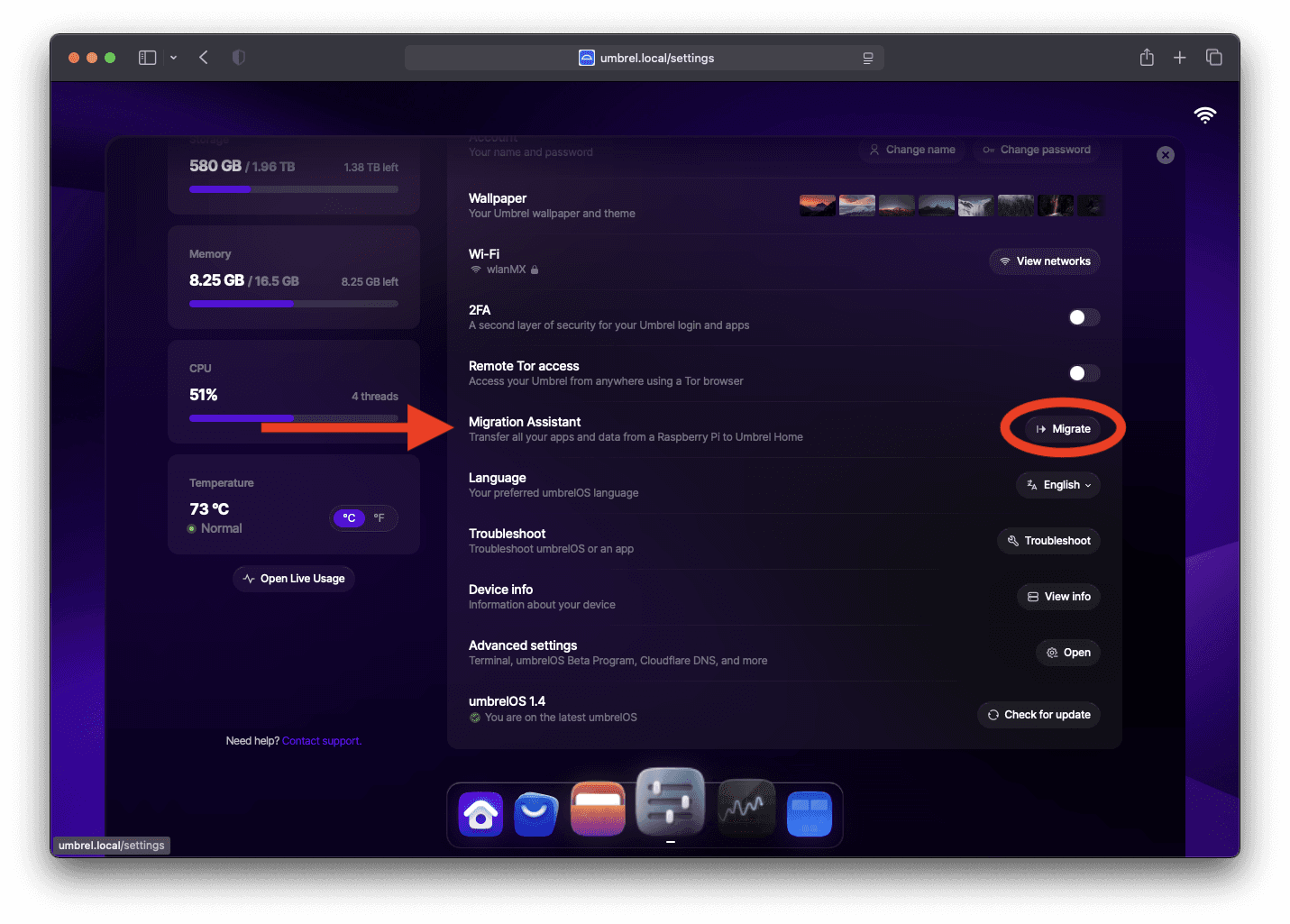This screenshot has height=924, width=1290.
Task: Open View networks for Wi-Fi
Action: coord(1045,261)
